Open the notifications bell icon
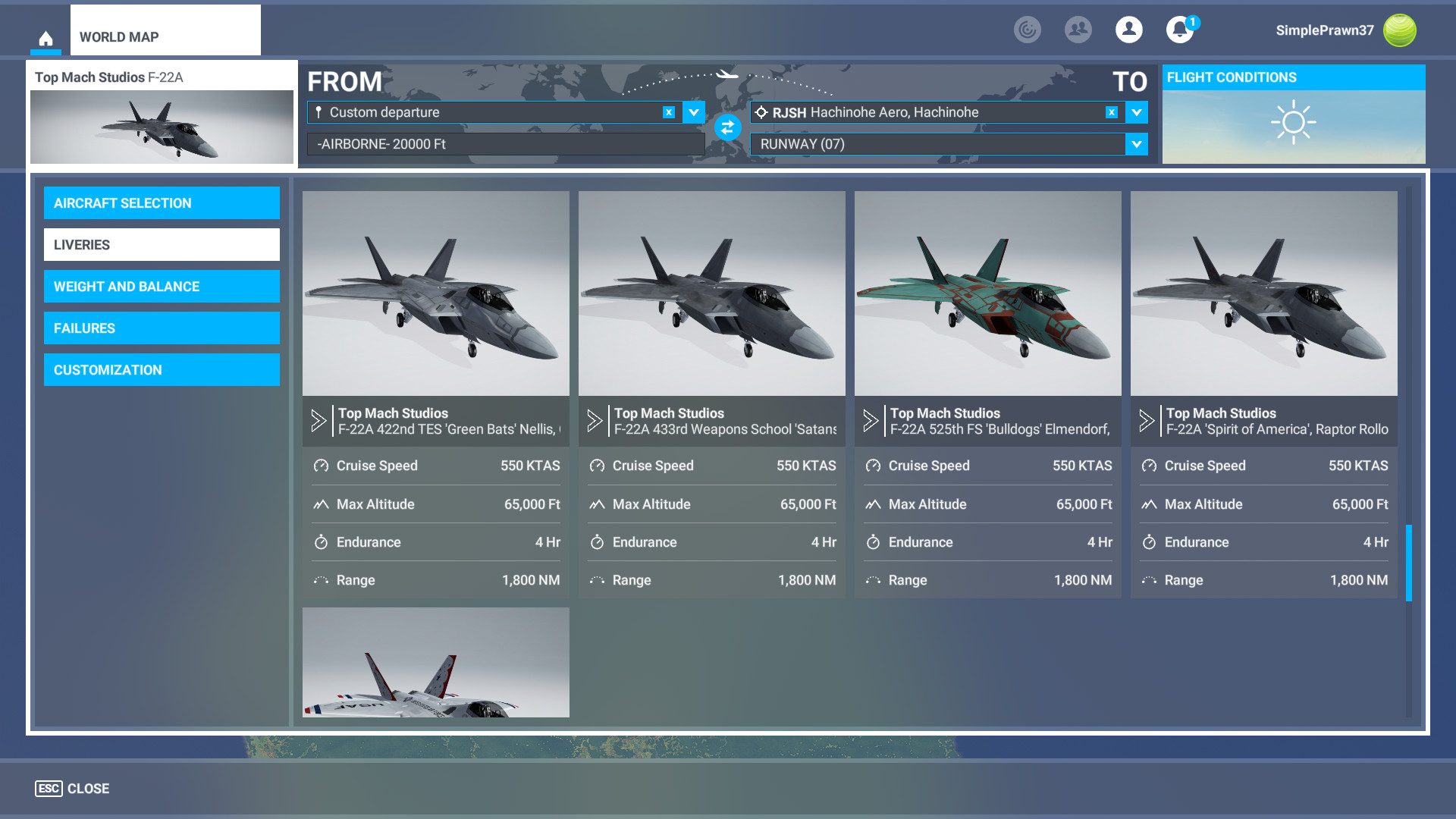The image size is (1456, 819). point(1179,30)
